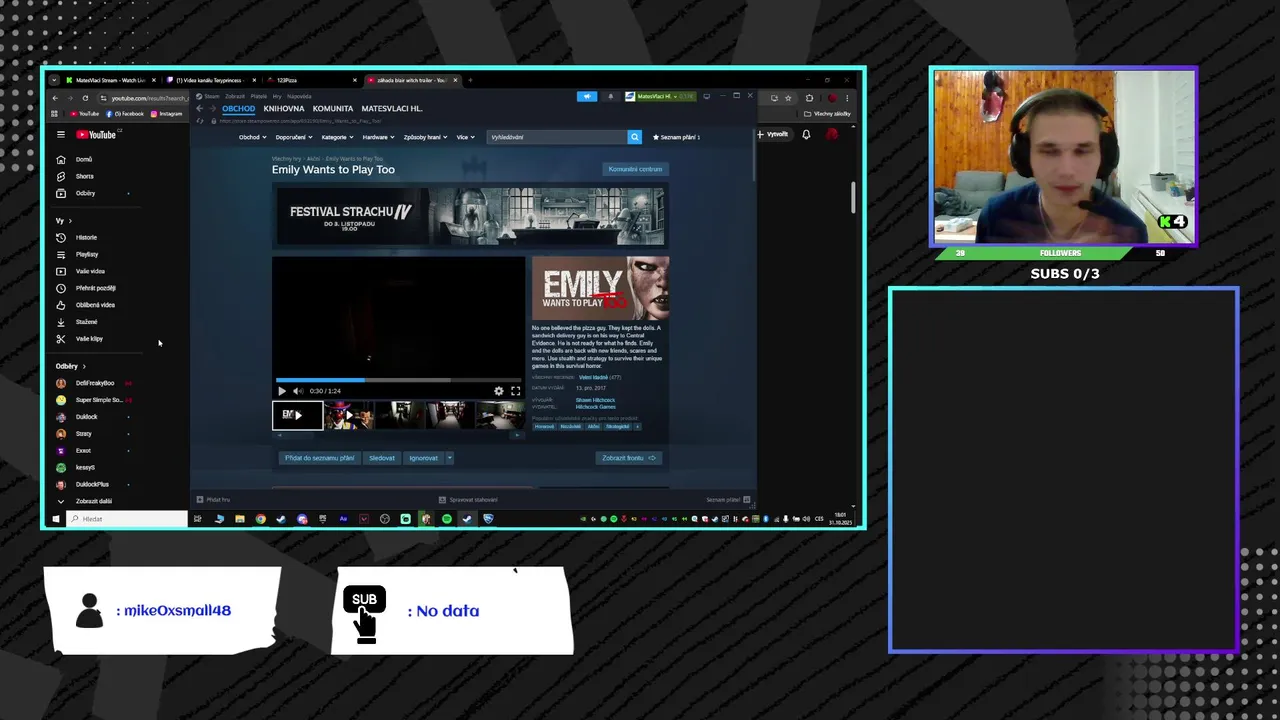This screenshot has height=720, width=1280.
Task: Reload the Chrome page
Action: 85,98
